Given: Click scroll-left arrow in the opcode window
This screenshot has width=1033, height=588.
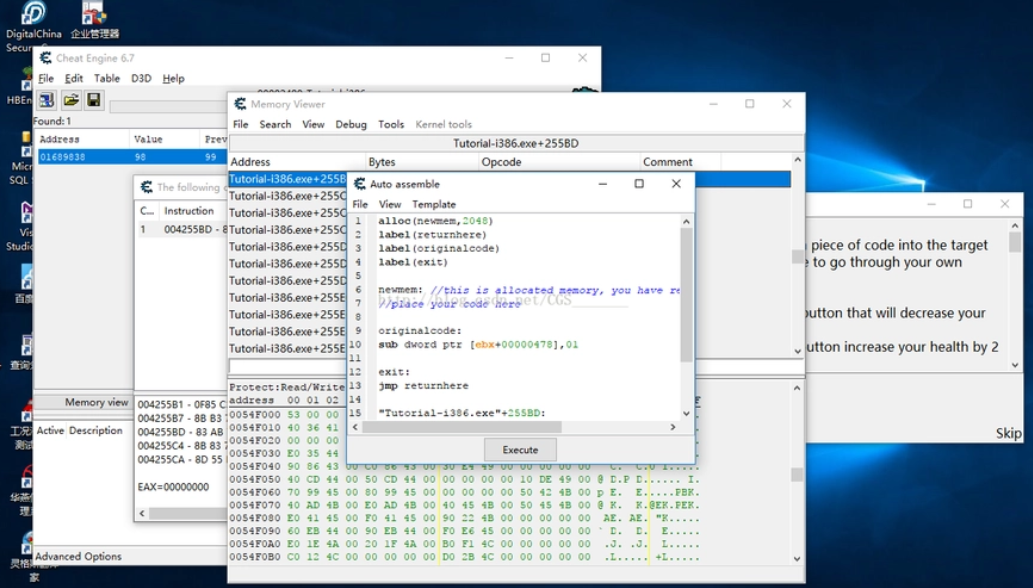Looking at the screenshot, I should pos(142,513).
